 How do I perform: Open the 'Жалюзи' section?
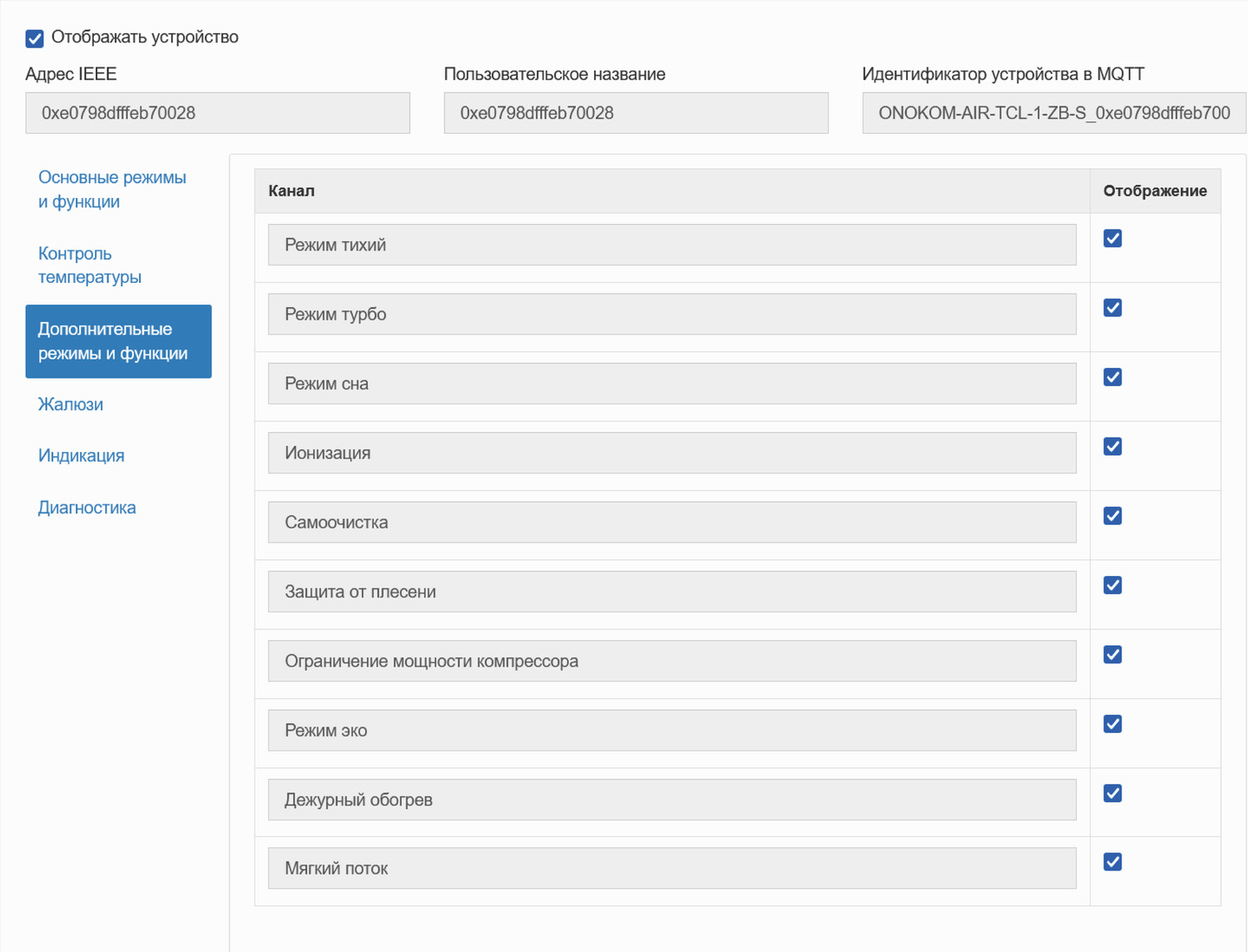71,404
